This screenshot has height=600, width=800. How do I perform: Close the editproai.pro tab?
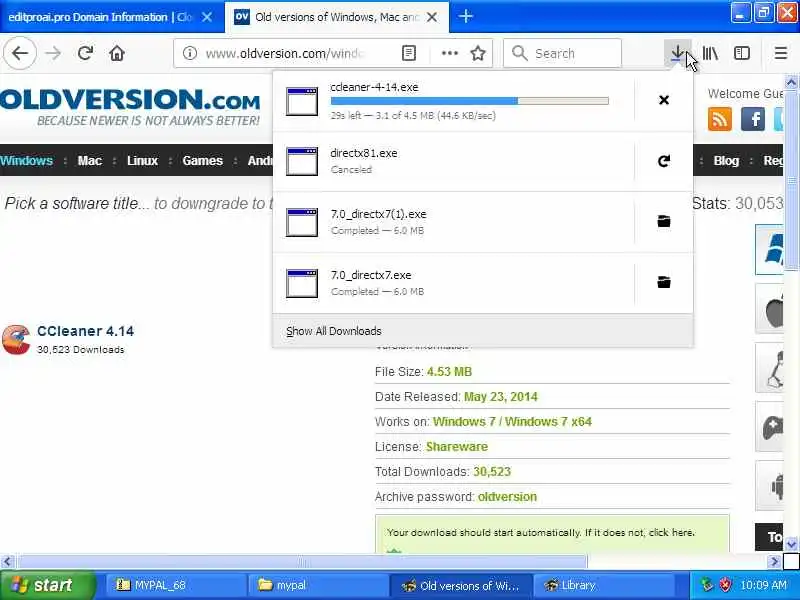coord(207,17)
